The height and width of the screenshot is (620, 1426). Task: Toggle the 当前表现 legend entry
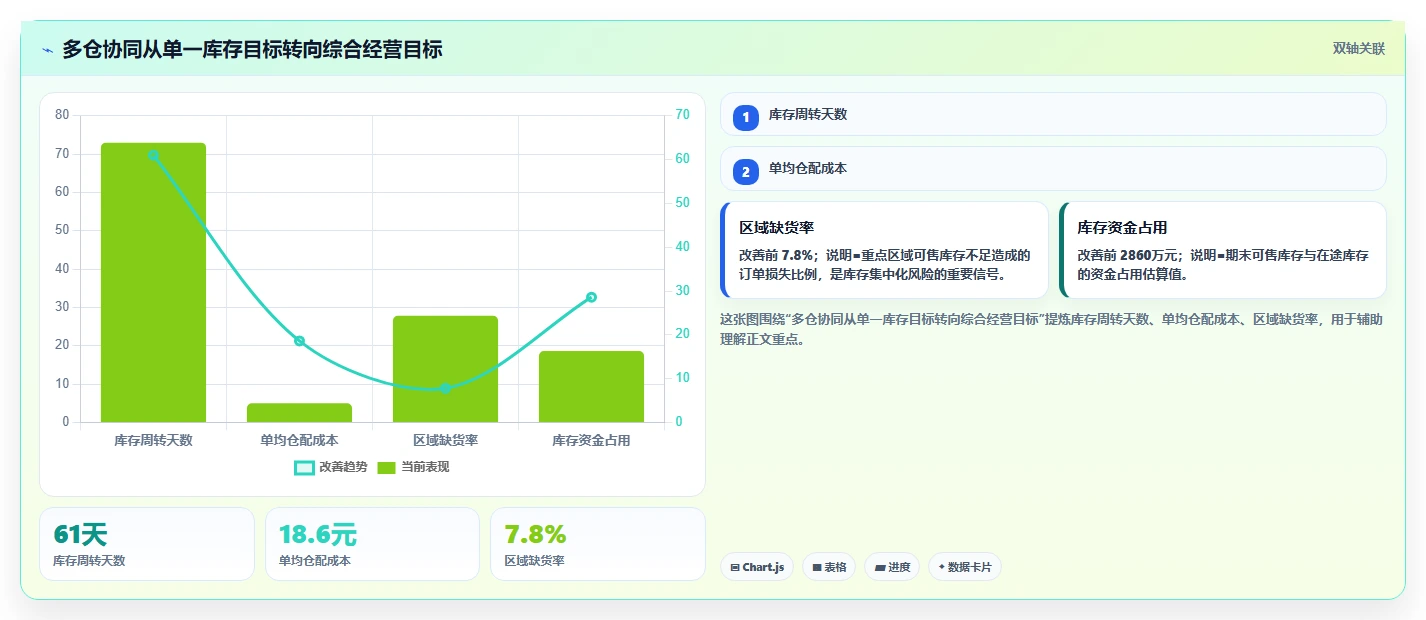pyautogui.click(x=413, y=467)
